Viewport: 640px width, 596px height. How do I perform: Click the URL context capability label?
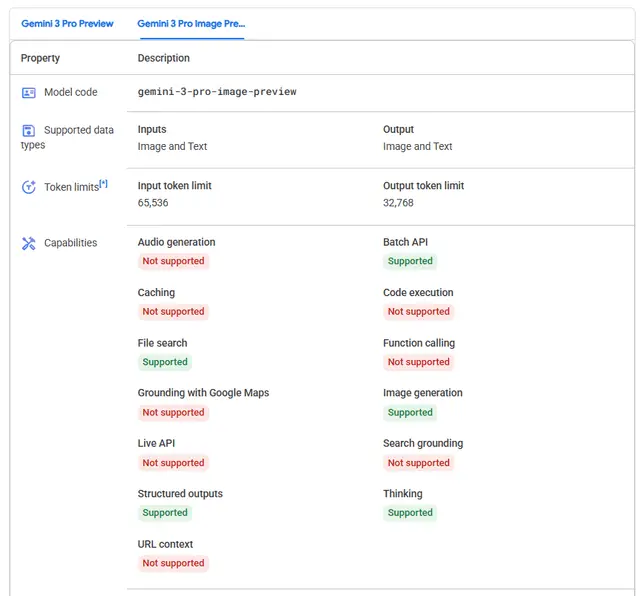click(165, 544)
